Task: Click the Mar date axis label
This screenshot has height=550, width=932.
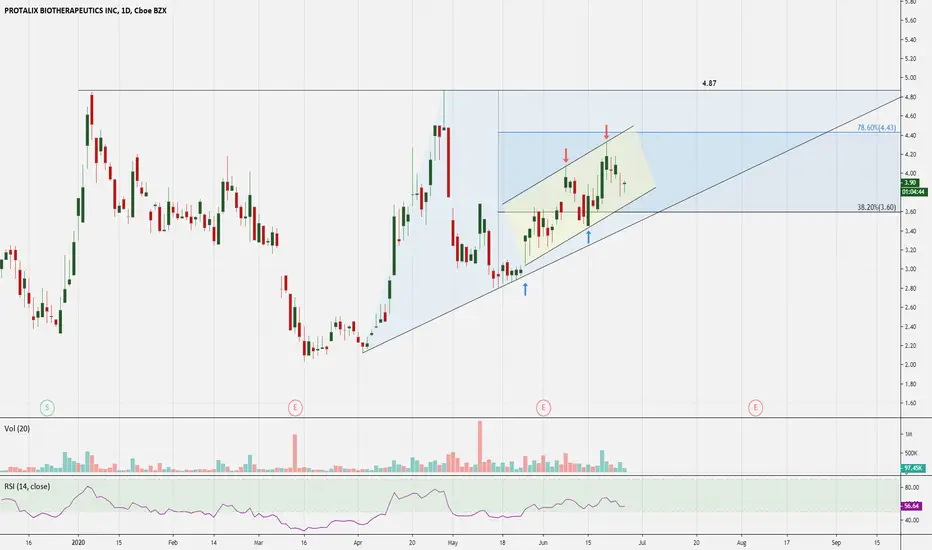Action: 258,542
